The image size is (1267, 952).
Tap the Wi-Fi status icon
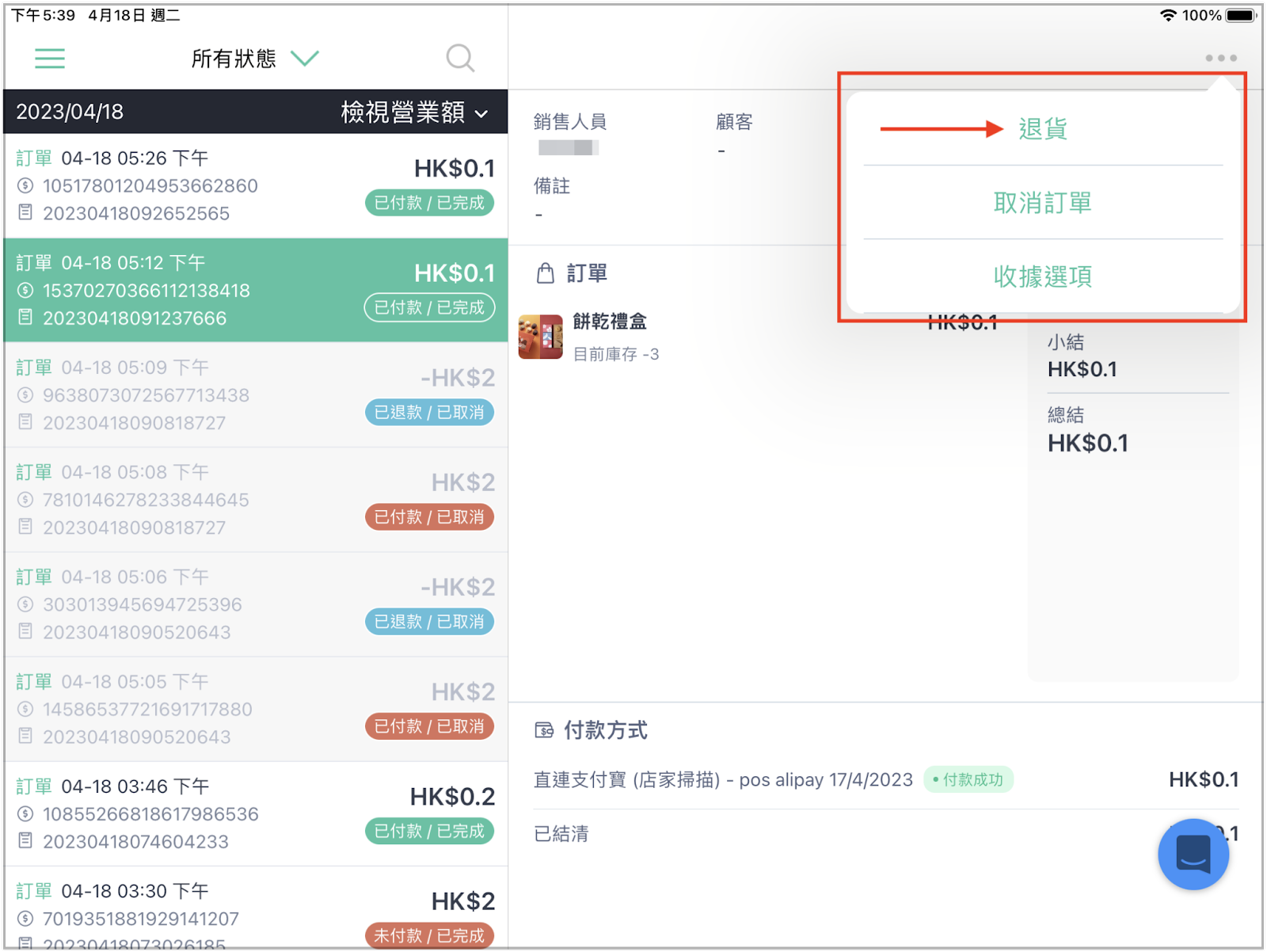coord(1168,15)
